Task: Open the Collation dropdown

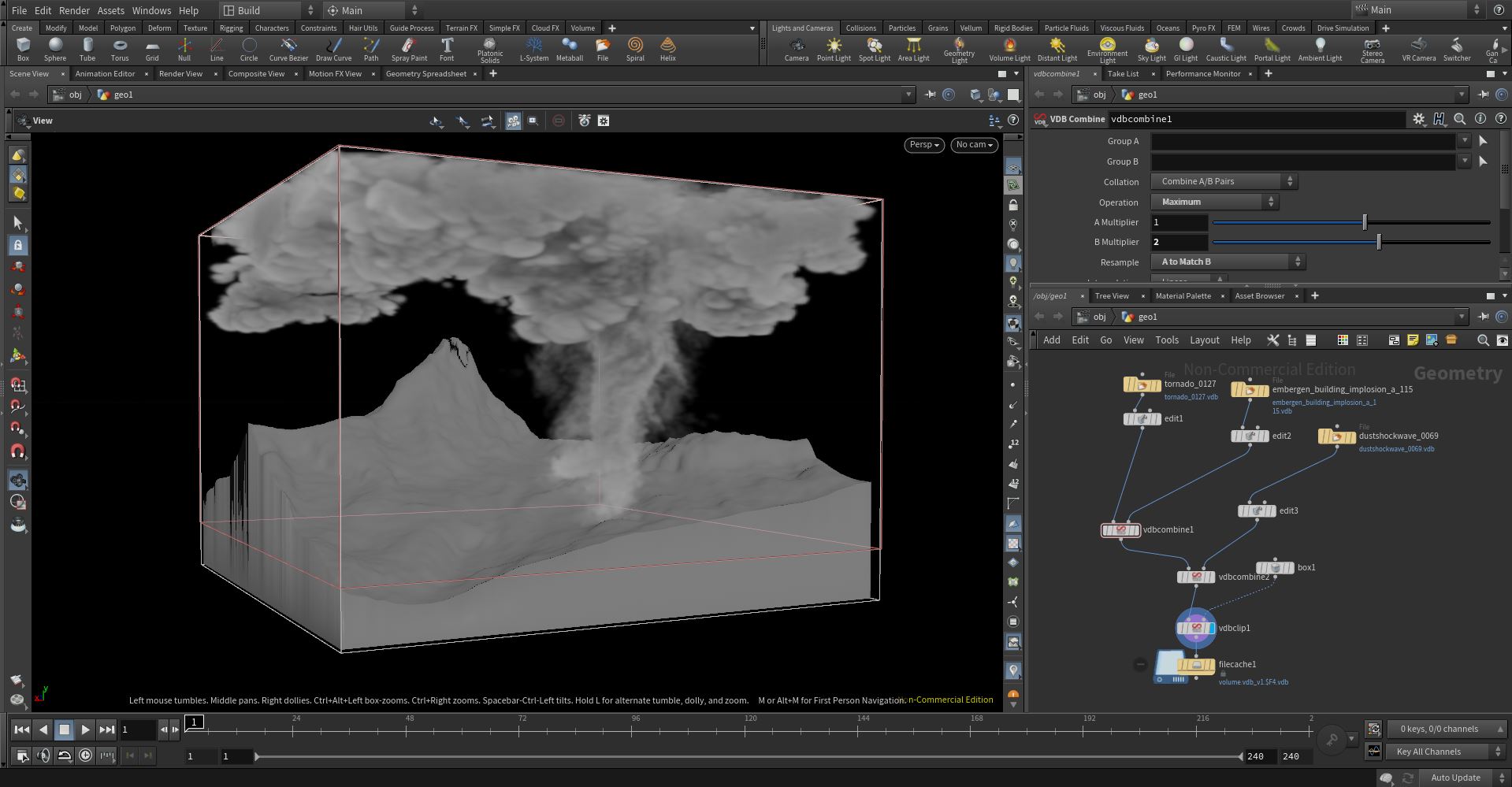Action: coord(1224,181)
